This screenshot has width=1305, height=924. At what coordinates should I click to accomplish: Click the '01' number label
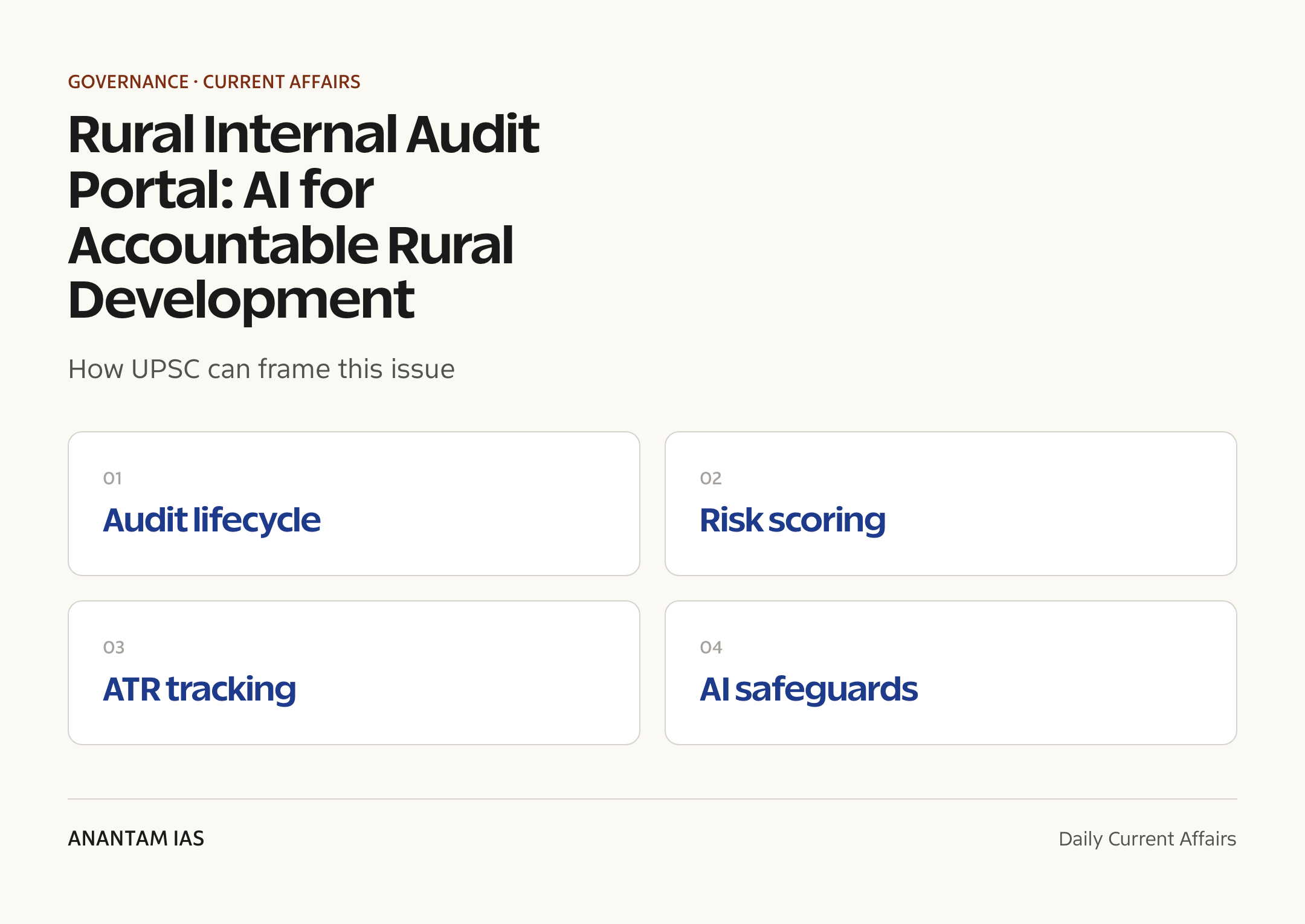[112, 478]
